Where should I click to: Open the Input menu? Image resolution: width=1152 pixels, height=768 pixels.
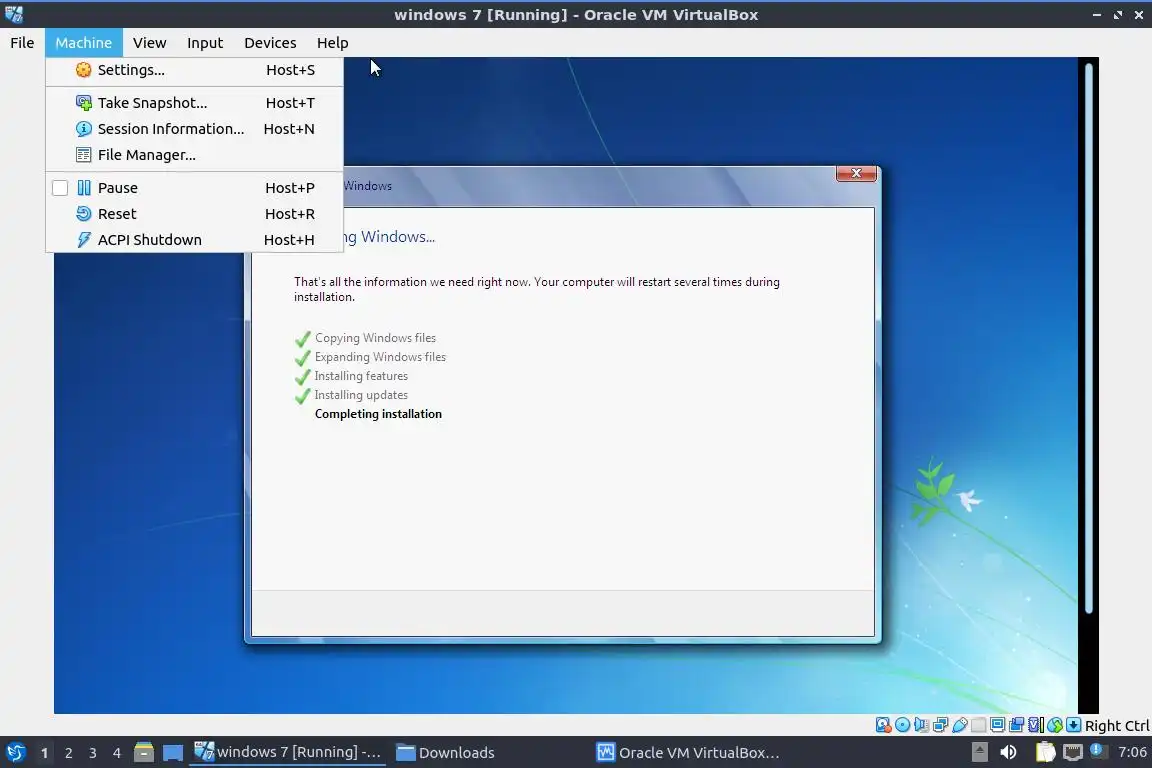point(205,43)
